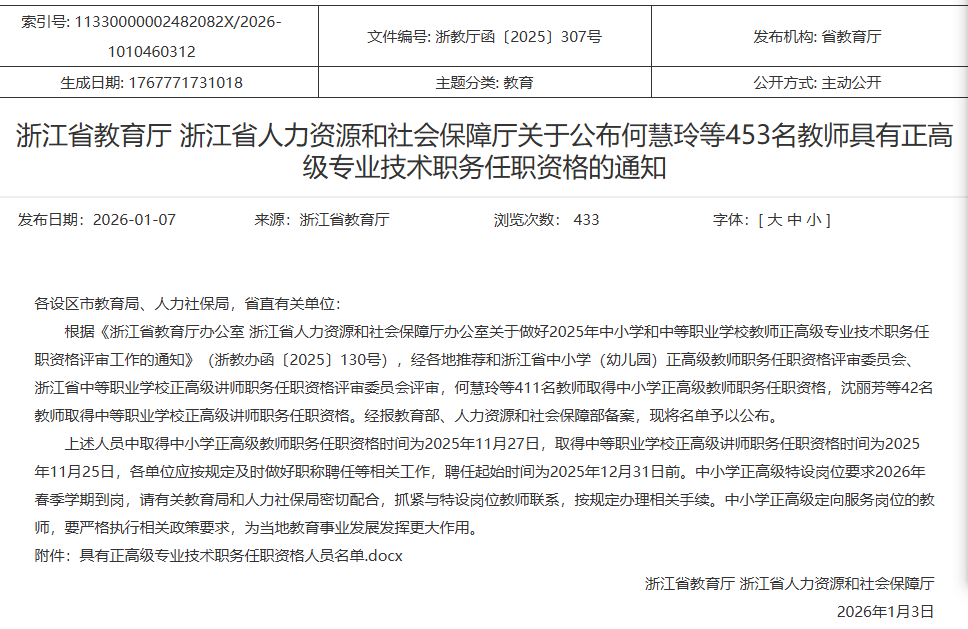Select the document number 浙教厅函〔2025〕307号
This screenshot has height=629, width=968.
coord(519,36)
